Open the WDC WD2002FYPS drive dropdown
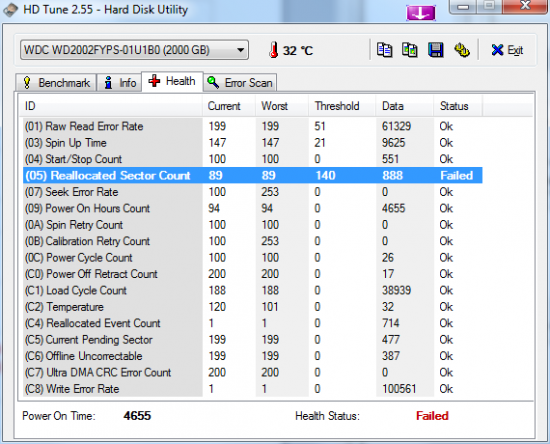 134,50
